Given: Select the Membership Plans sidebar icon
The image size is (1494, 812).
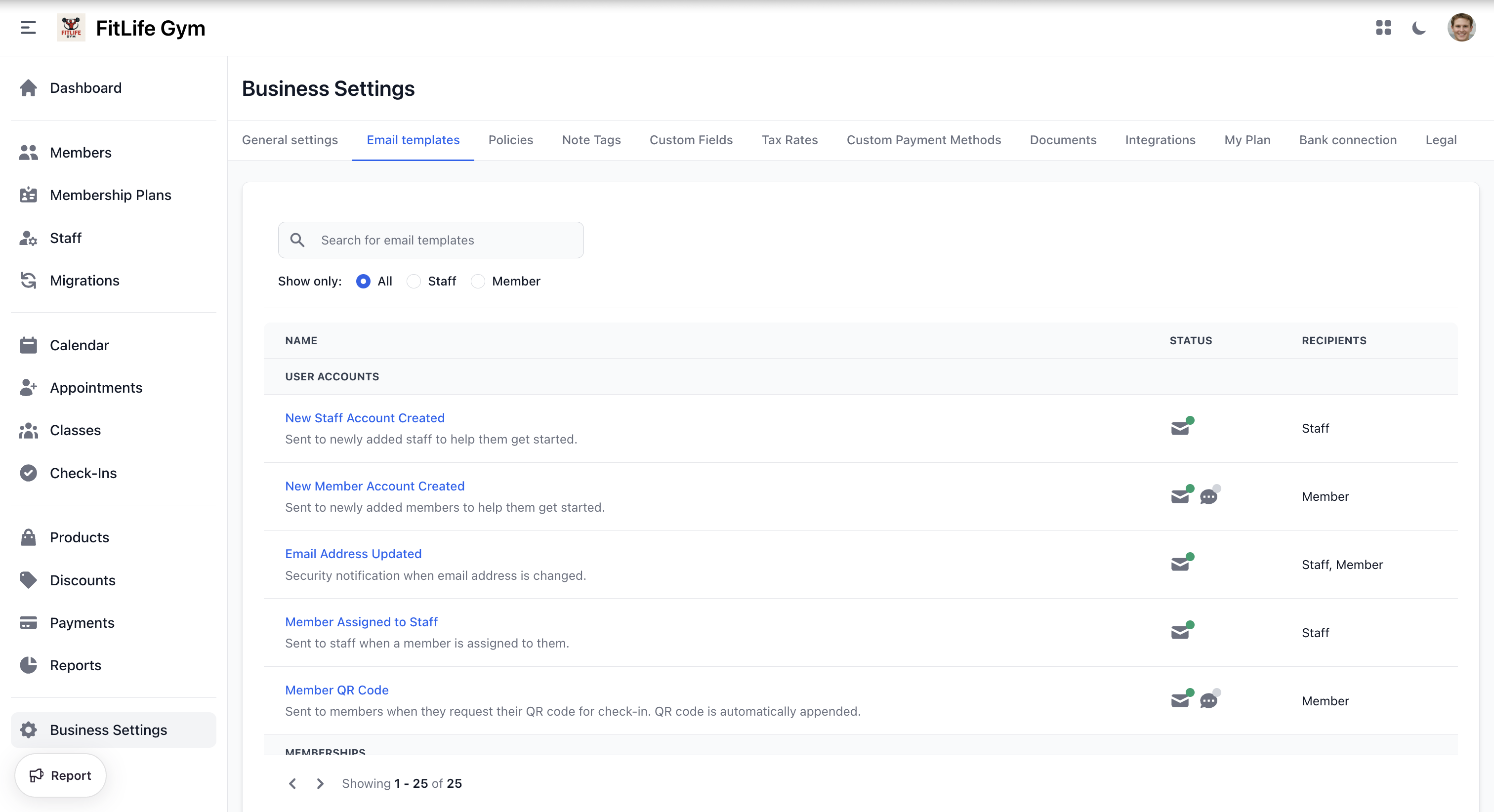Looking at the screenshot, I should (28, 196).
